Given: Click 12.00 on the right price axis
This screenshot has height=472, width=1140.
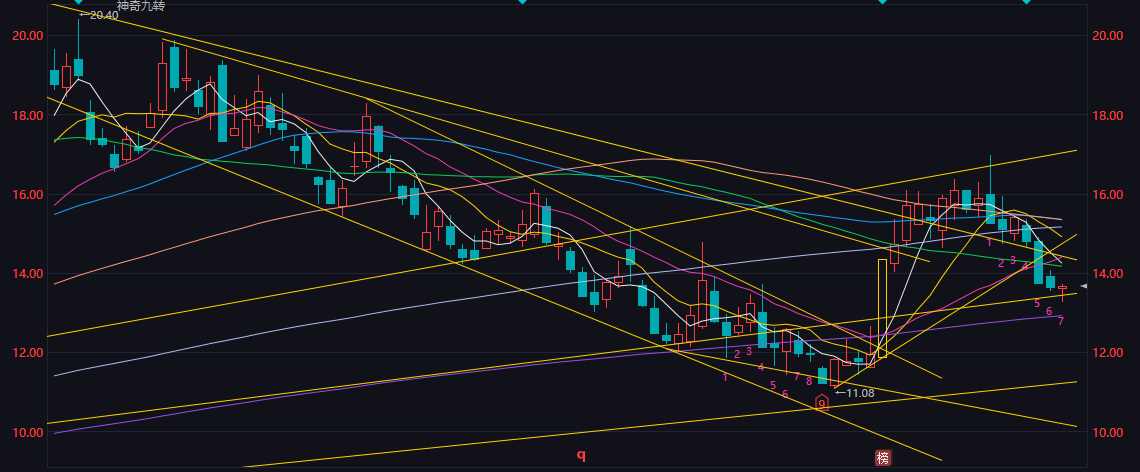Looking at the screenshot, I should point(1107,353).
